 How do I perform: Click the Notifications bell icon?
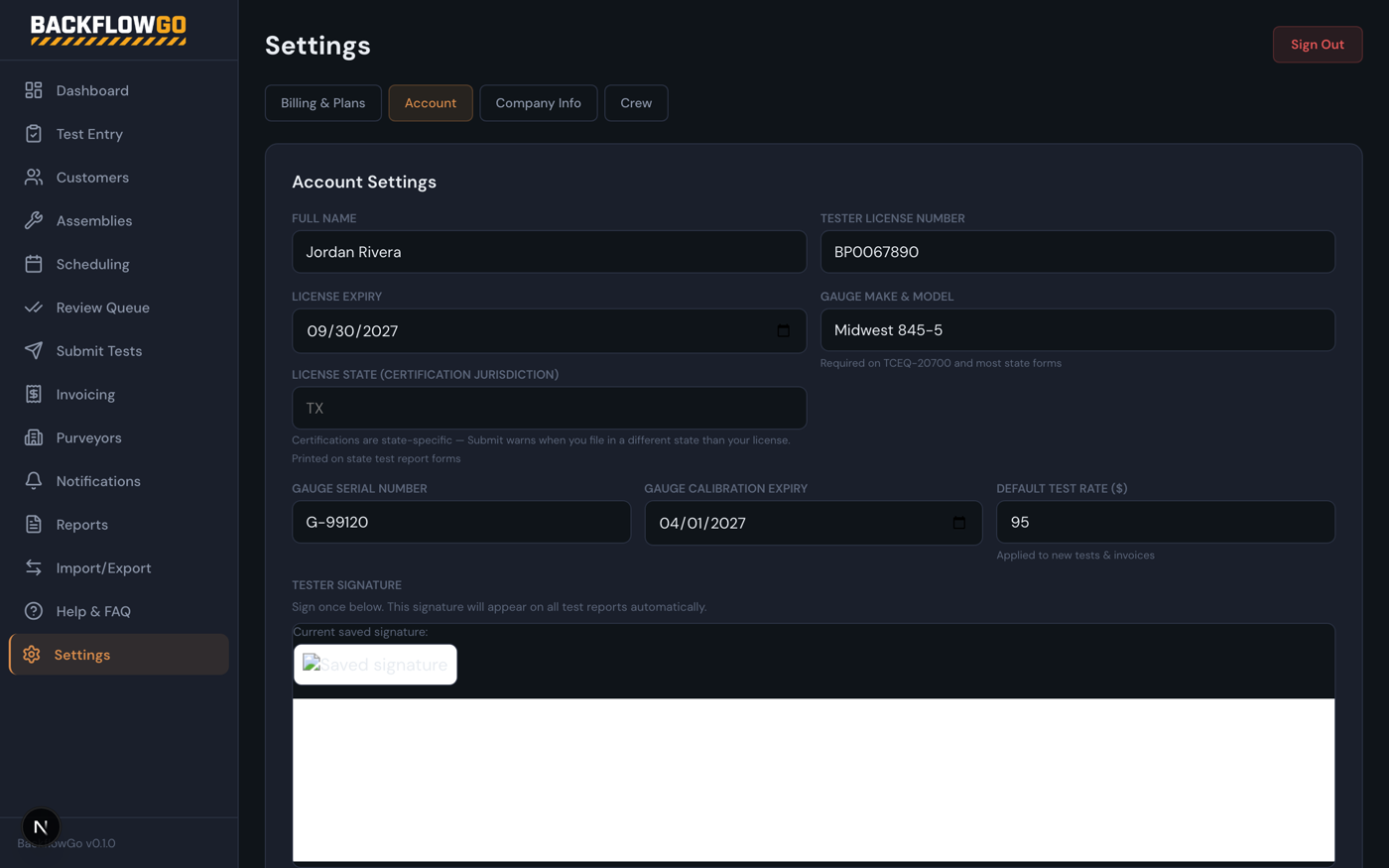[34, 481]
